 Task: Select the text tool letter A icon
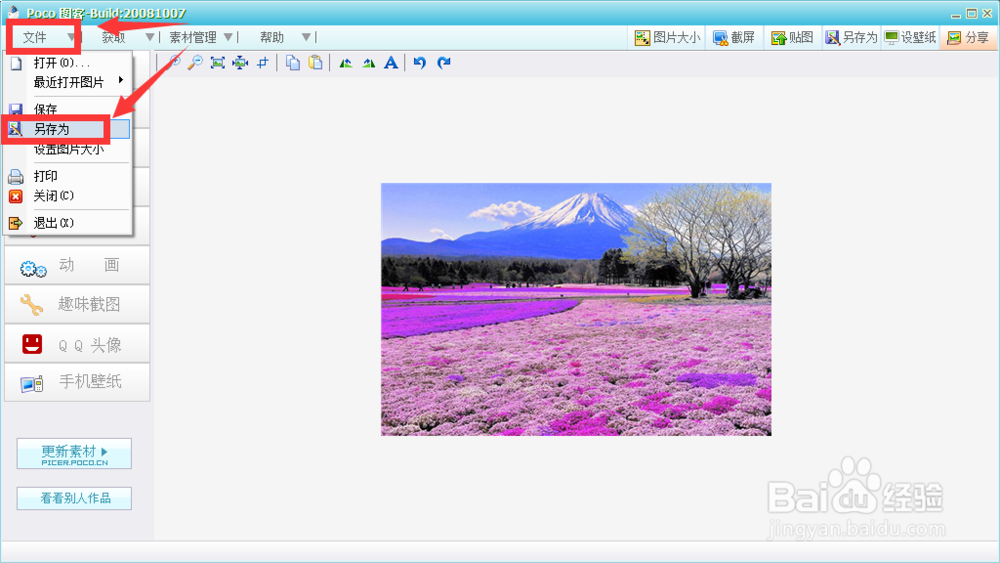point(391,62)
